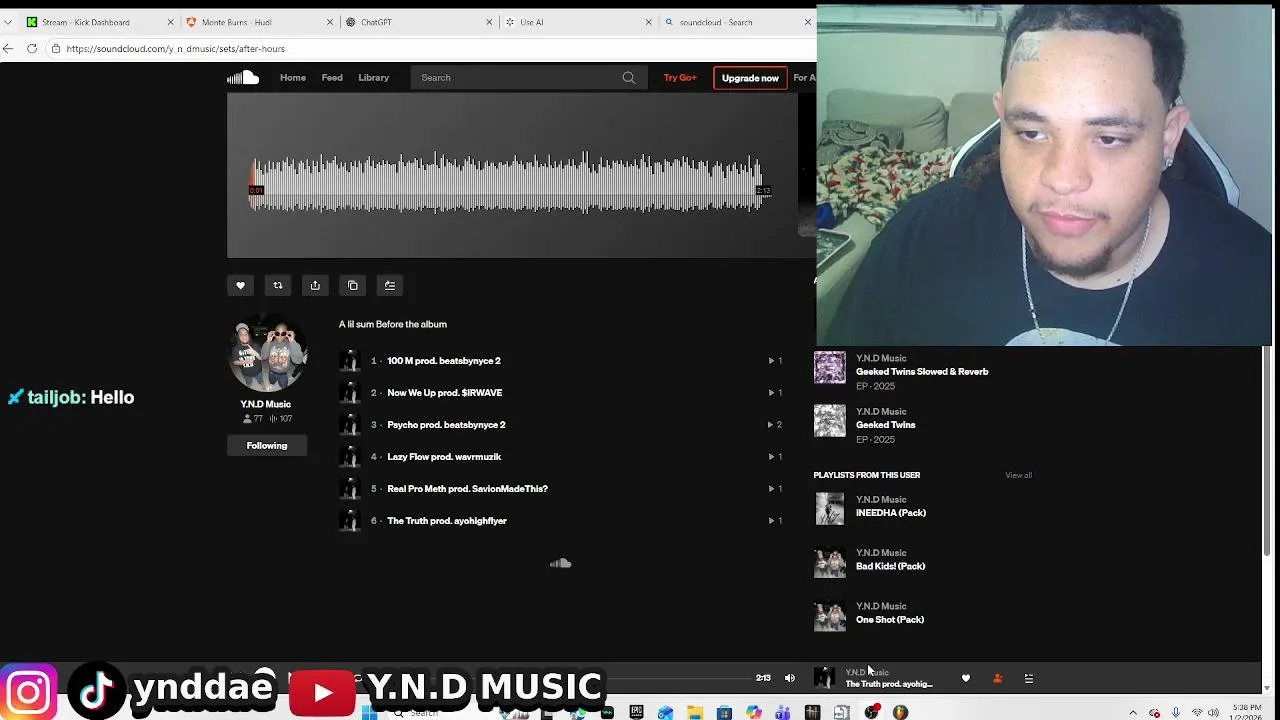Reload the page with refresh icon
The image size is (1280, 720).
32,48
